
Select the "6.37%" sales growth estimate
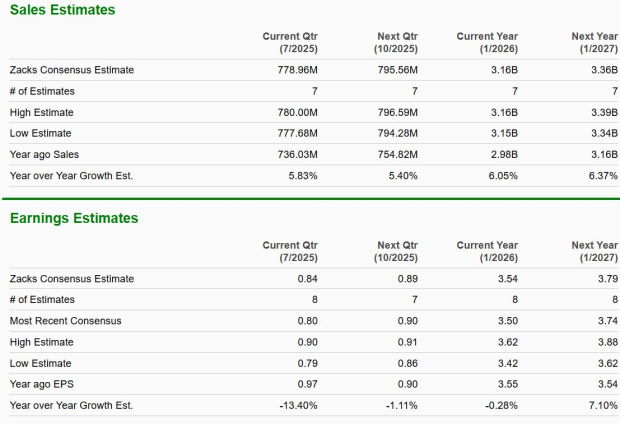603,176
